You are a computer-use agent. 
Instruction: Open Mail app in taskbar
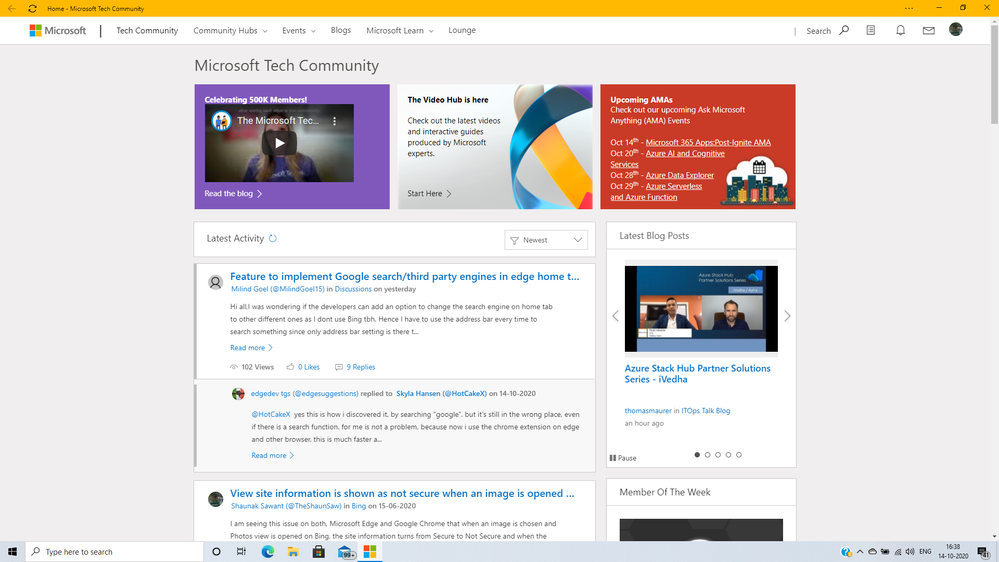[345, 552]
